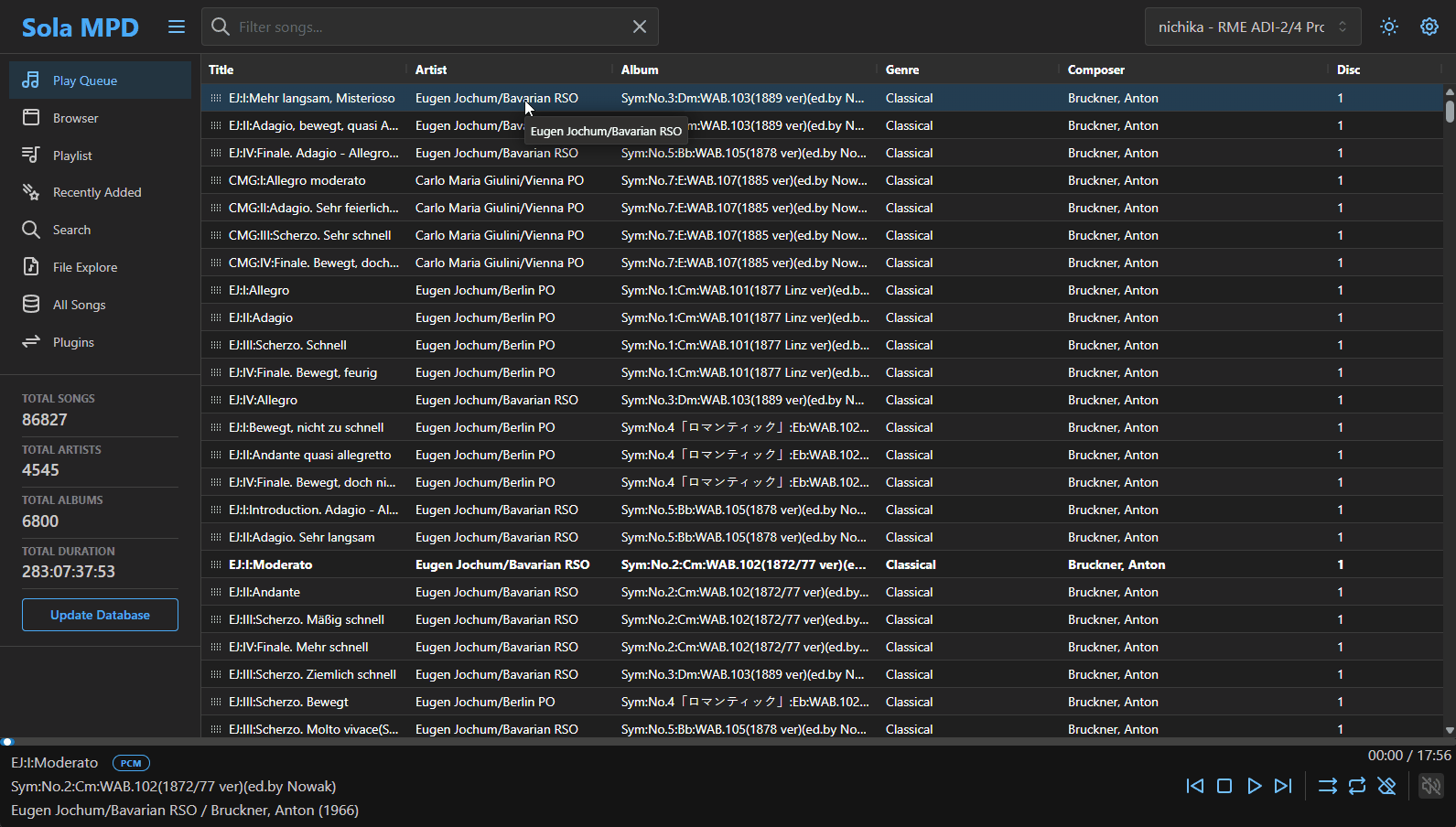Click the playback progress seek bar
1456x827 pixels.
click(x=728, y=741)
